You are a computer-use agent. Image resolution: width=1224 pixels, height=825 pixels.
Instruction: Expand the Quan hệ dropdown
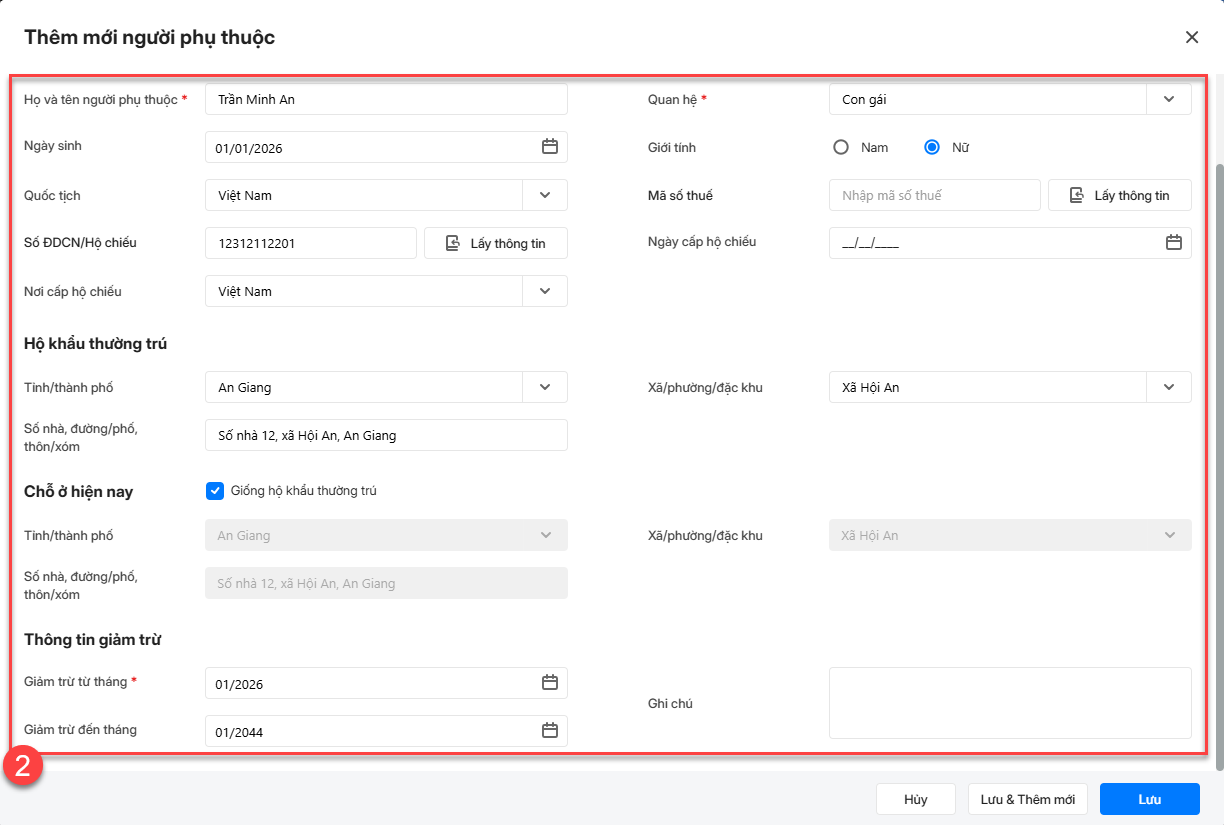click(x=1168, y=99)
